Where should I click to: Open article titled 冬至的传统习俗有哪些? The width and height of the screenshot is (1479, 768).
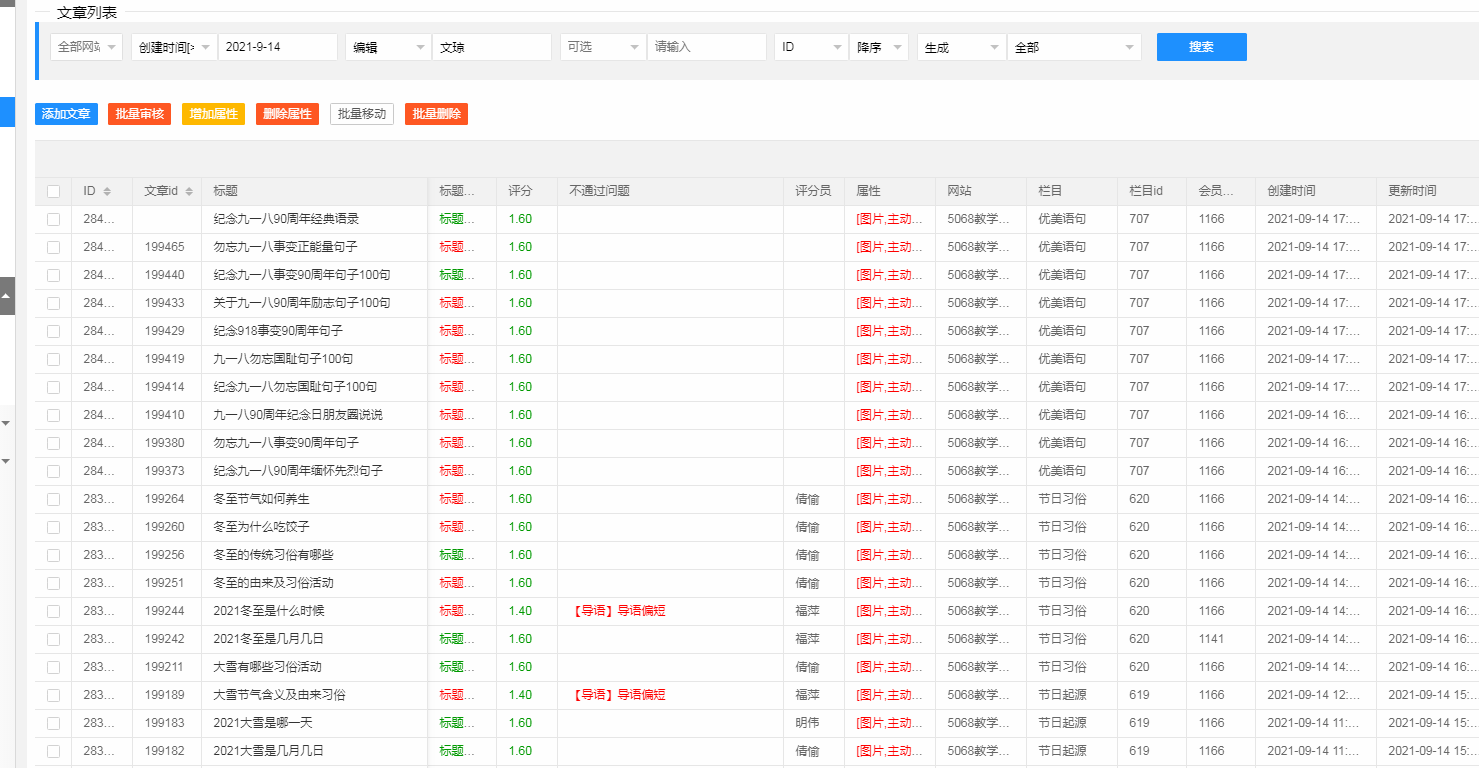click(273, 555)
